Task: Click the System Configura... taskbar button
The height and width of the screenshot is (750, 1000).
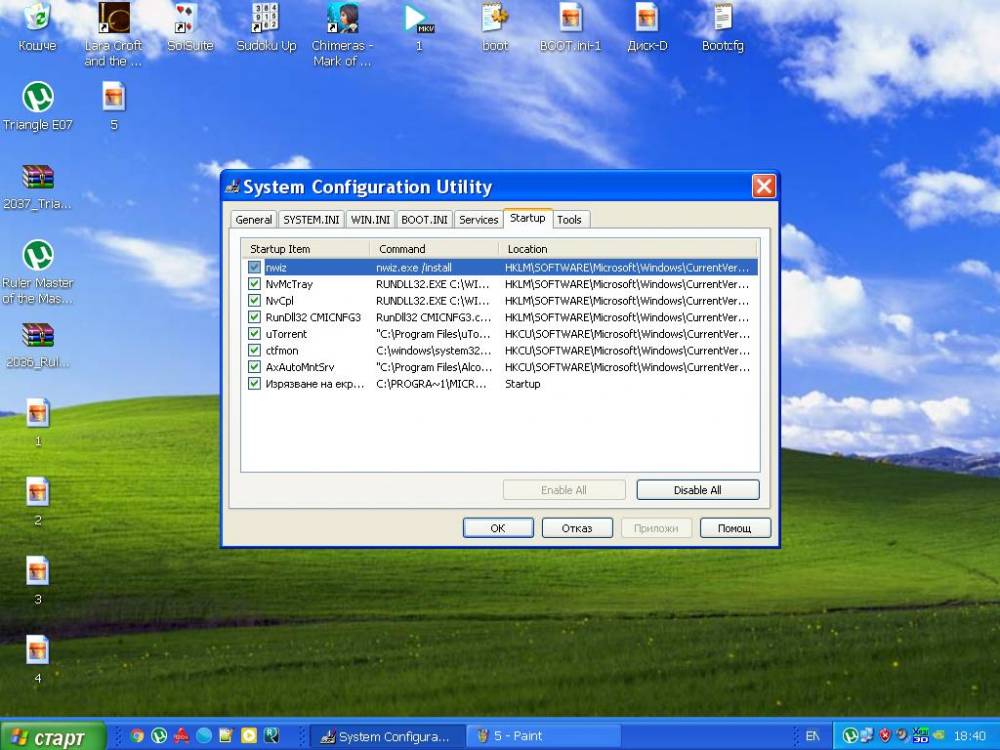Action: (x=388, y=736)
